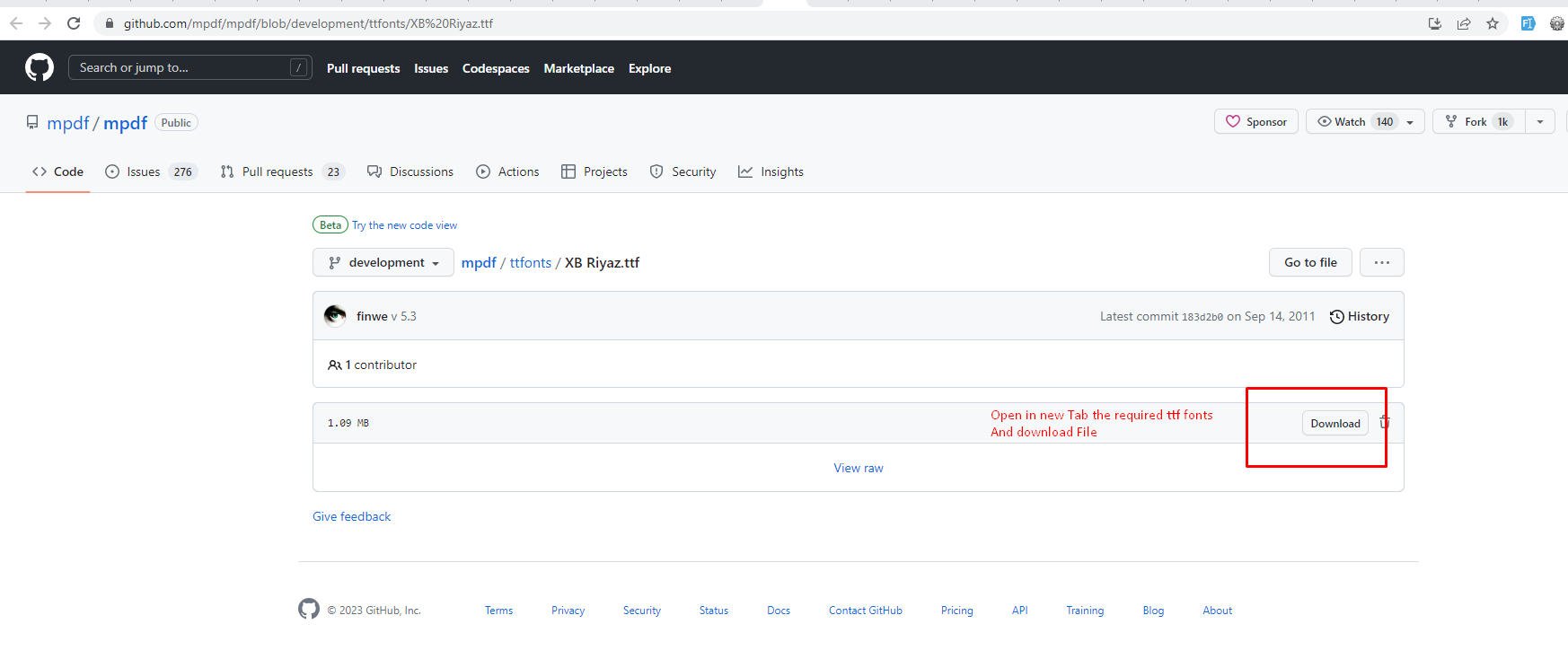
Task: Click the finwe author name
Action: pos(372,316)
